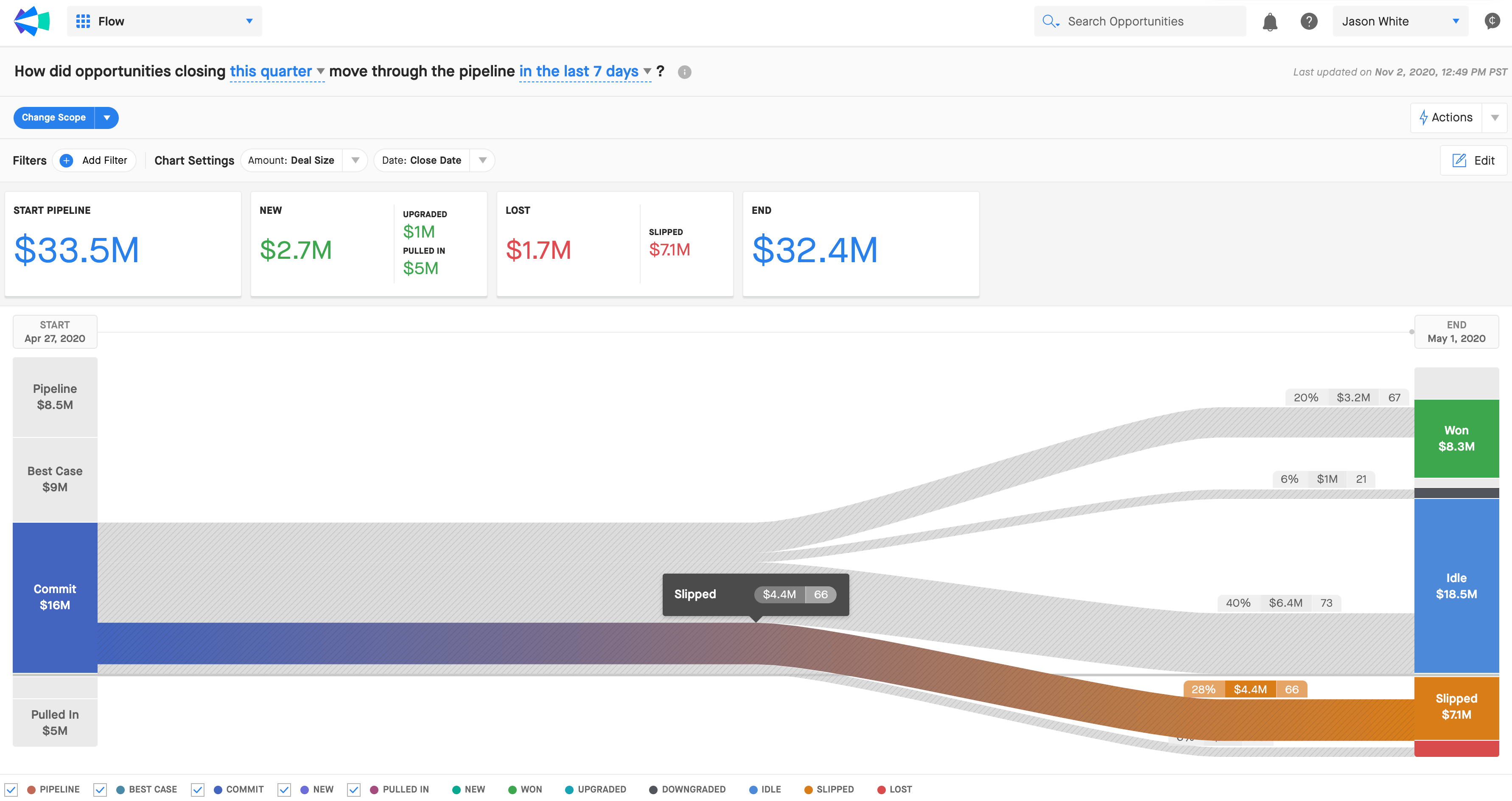The image size is (1512, 801).
Task: Uncheck the PIPELINE legend checkbox
Action: click(11, 789)
